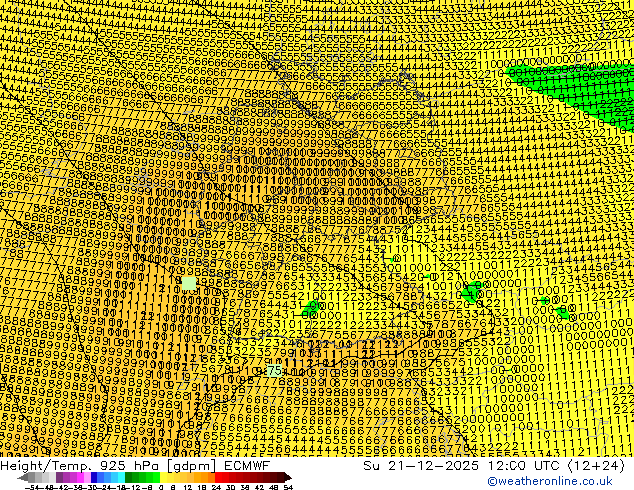Click the forecast time 'Su 21-12-2025 12:00 UTC (12+24)'
The width and height of the screenshot is (634, 490).
pyautogui.click(x=494, y=465)
